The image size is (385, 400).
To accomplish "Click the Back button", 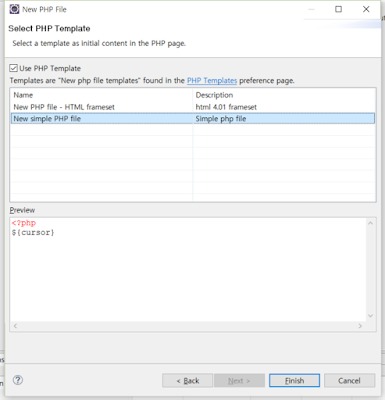I will click(x=187, y=380).
